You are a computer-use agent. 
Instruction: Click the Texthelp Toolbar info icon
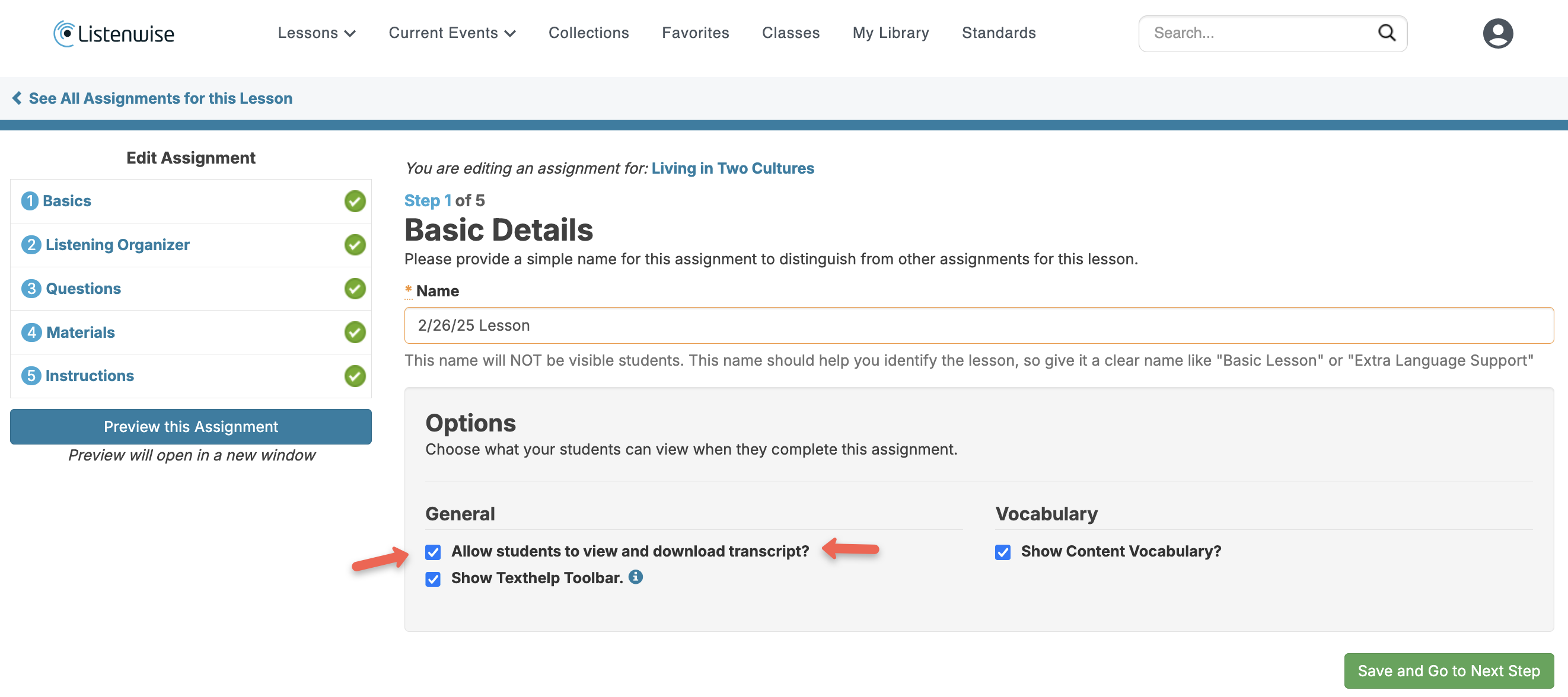[x=636, y=577]
